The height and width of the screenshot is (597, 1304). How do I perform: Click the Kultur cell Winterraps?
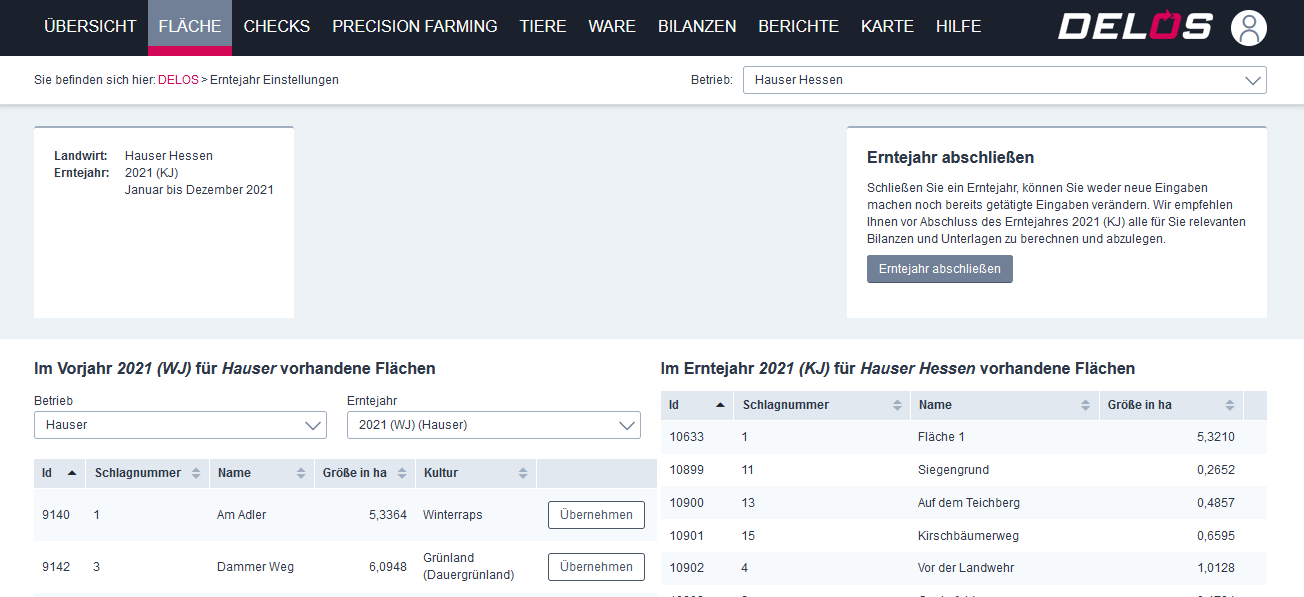(453, 515)
